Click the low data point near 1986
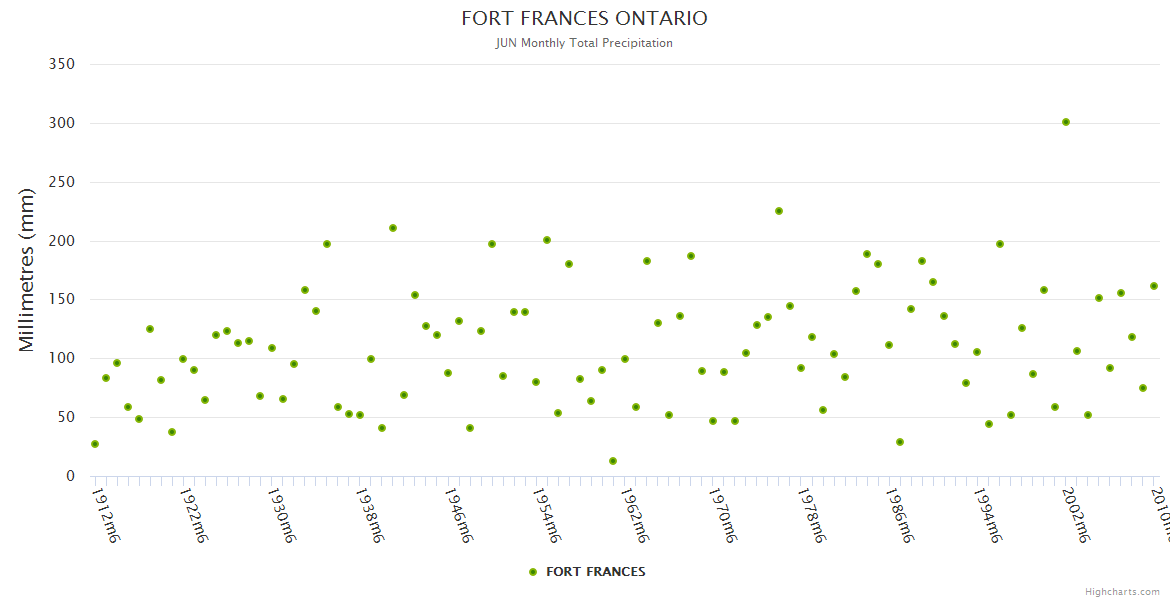 (x=900, y=442)
